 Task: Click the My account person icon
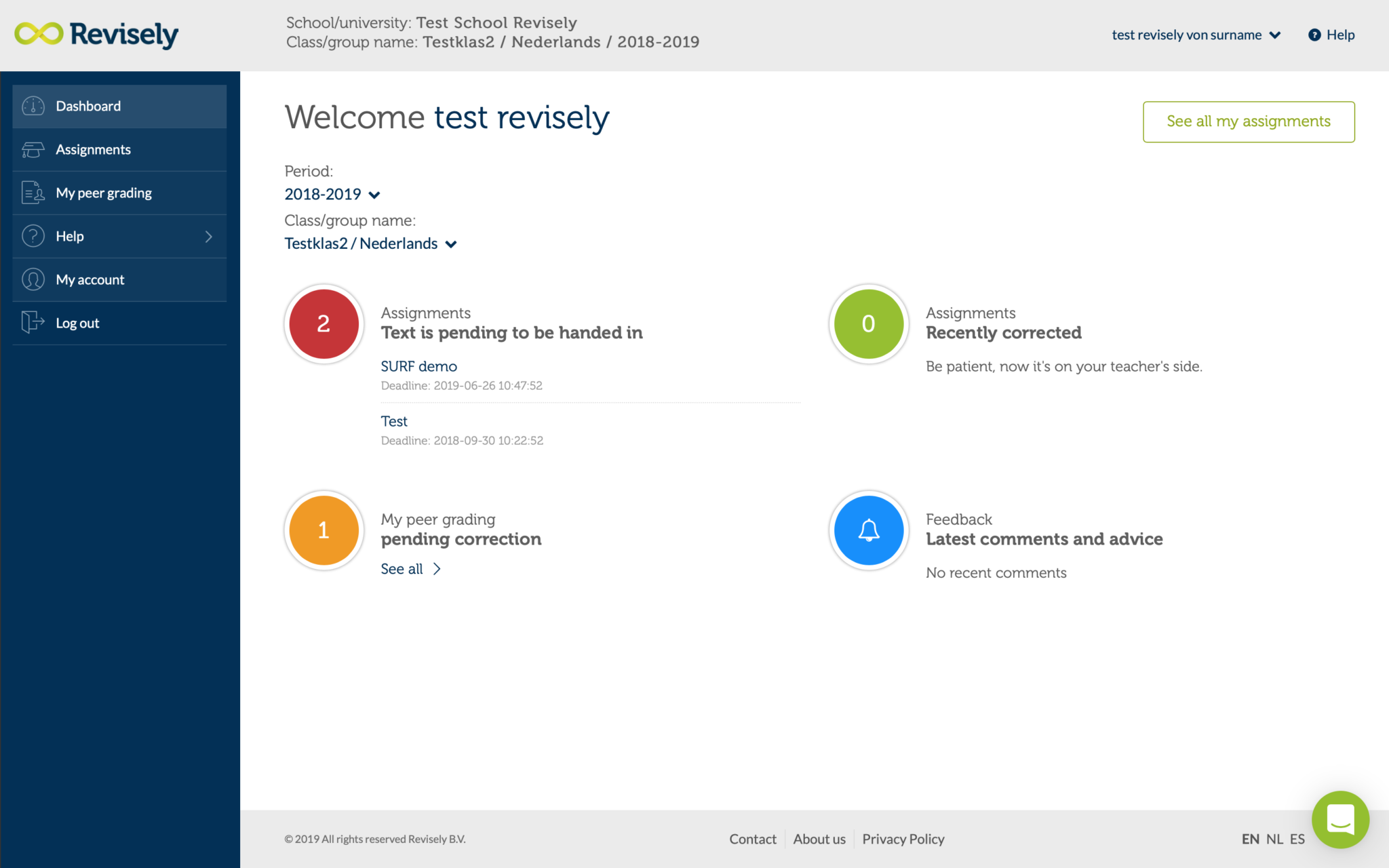33,279
